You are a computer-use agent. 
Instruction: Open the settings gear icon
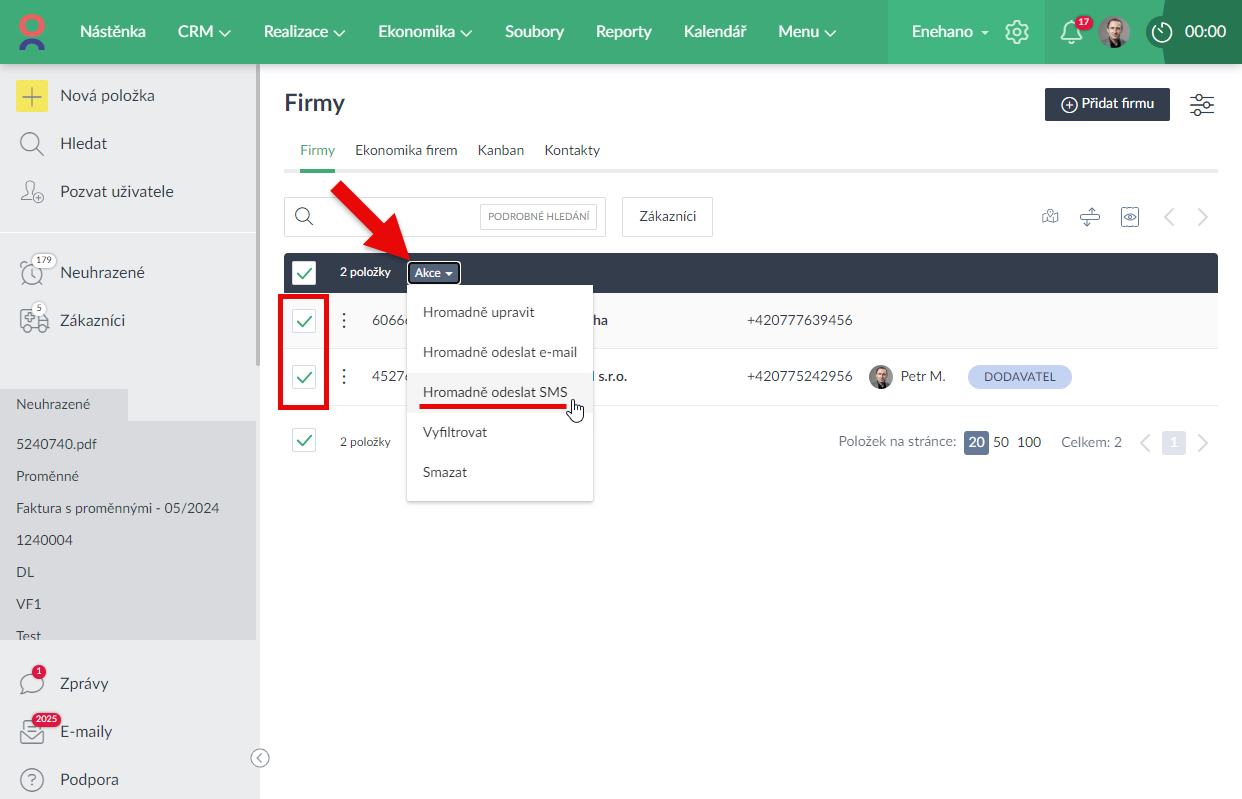coord(1017,32)
